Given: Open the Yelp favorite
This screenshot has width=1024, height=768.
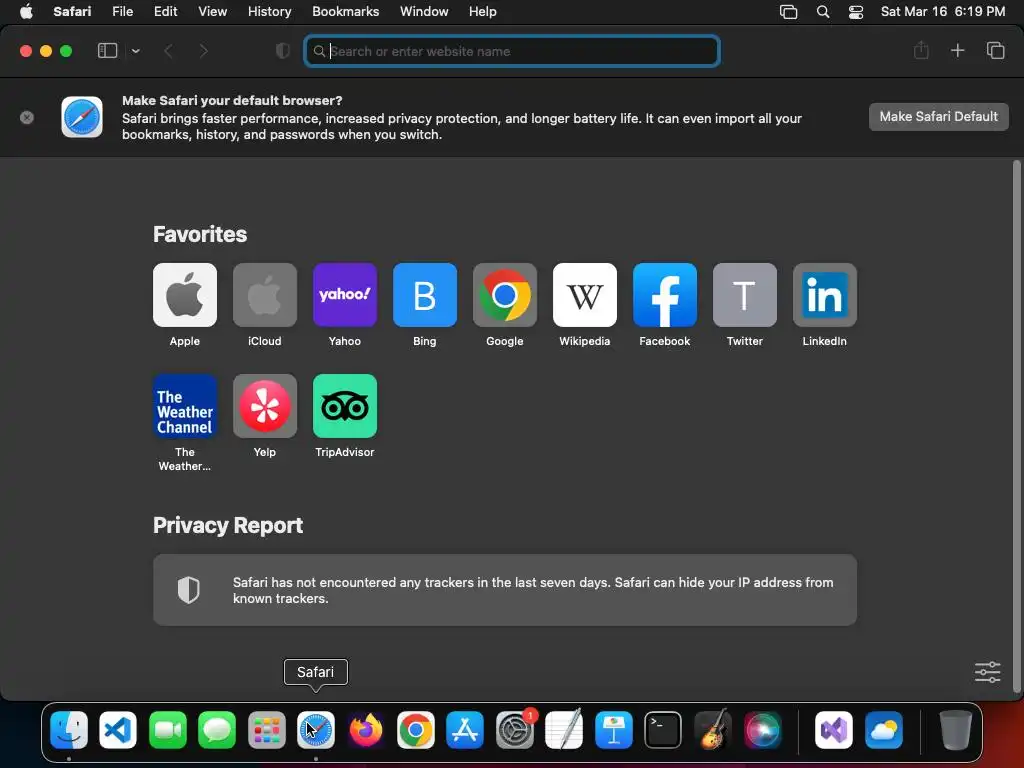Looking at the screenshot, I should click(x=264, y=406).
